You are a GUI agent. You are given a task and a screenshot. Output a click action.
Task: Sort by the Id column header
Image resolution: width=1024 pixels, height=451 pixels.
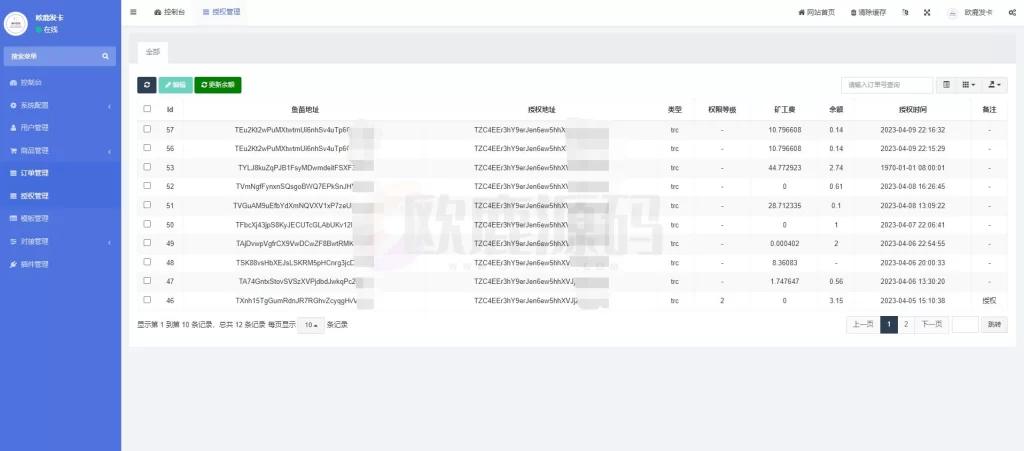pos(170,110)
